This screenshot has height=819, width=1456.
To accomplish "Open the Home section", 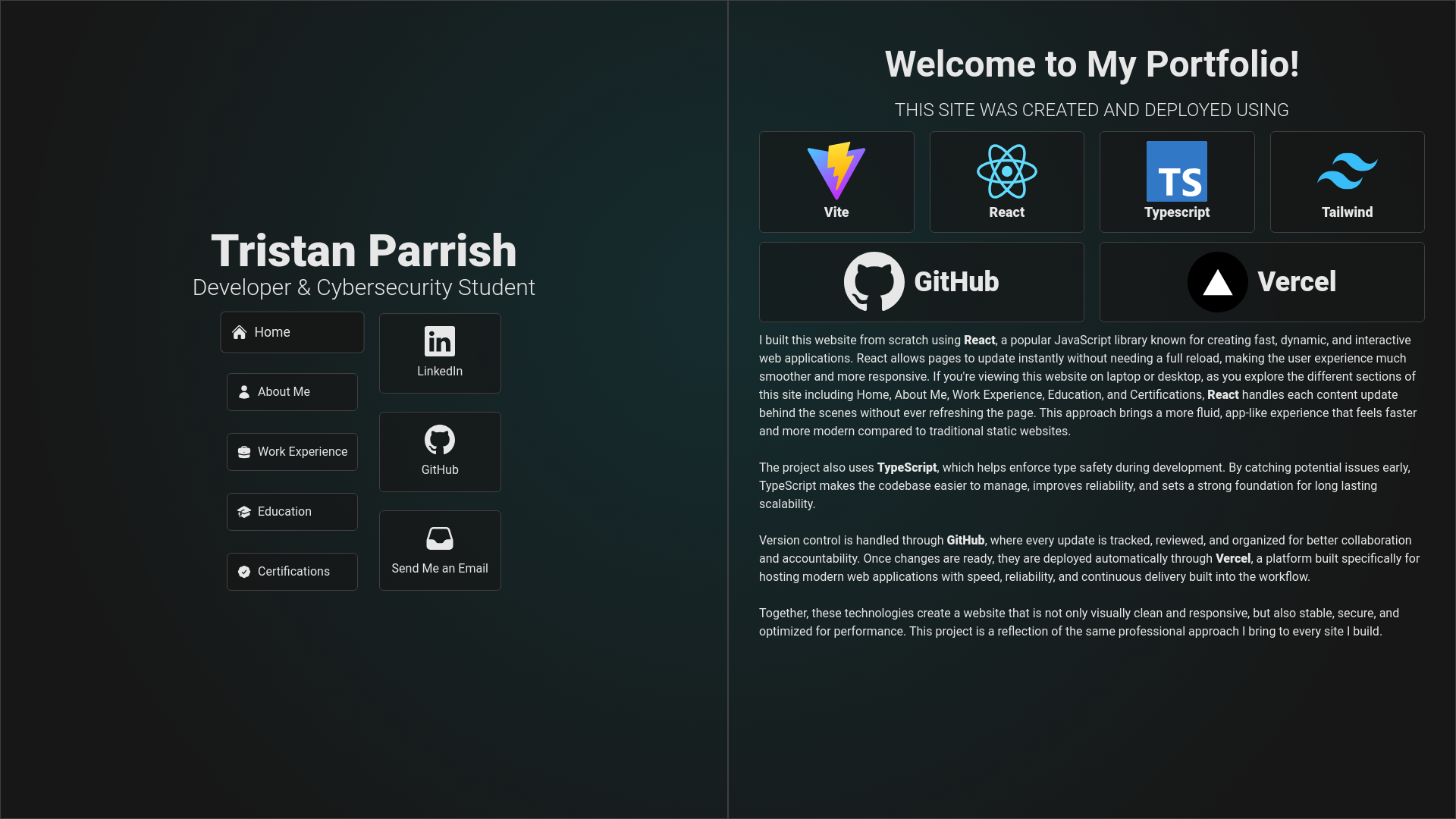I will coord(292,332).
